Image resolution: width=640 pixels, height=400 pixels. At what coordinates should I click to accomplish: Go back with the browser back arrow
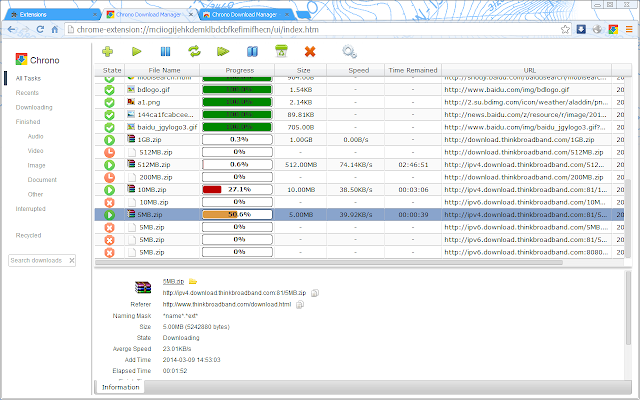coord(11,29)
